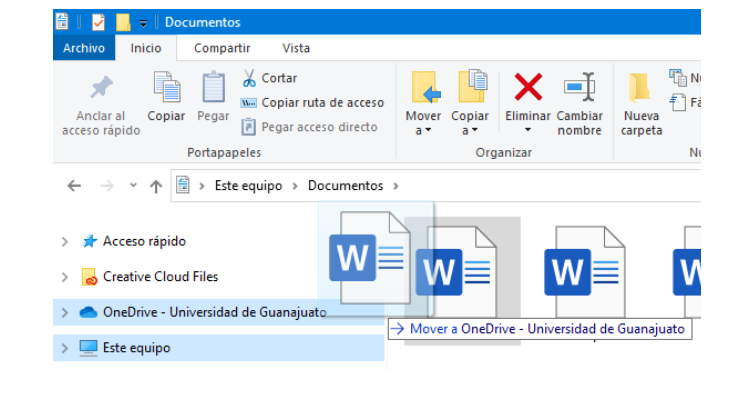Select Acceso rápido in the navigation pane
The height and width of the screenshot is (394, 739).
[144, 241]
